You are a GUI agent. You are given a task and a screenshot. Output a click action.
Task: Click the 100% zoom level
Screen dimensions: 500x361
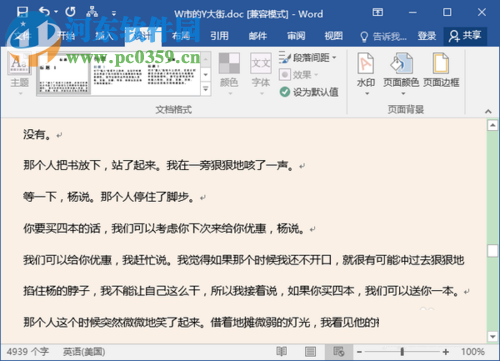tap(473, 352)
